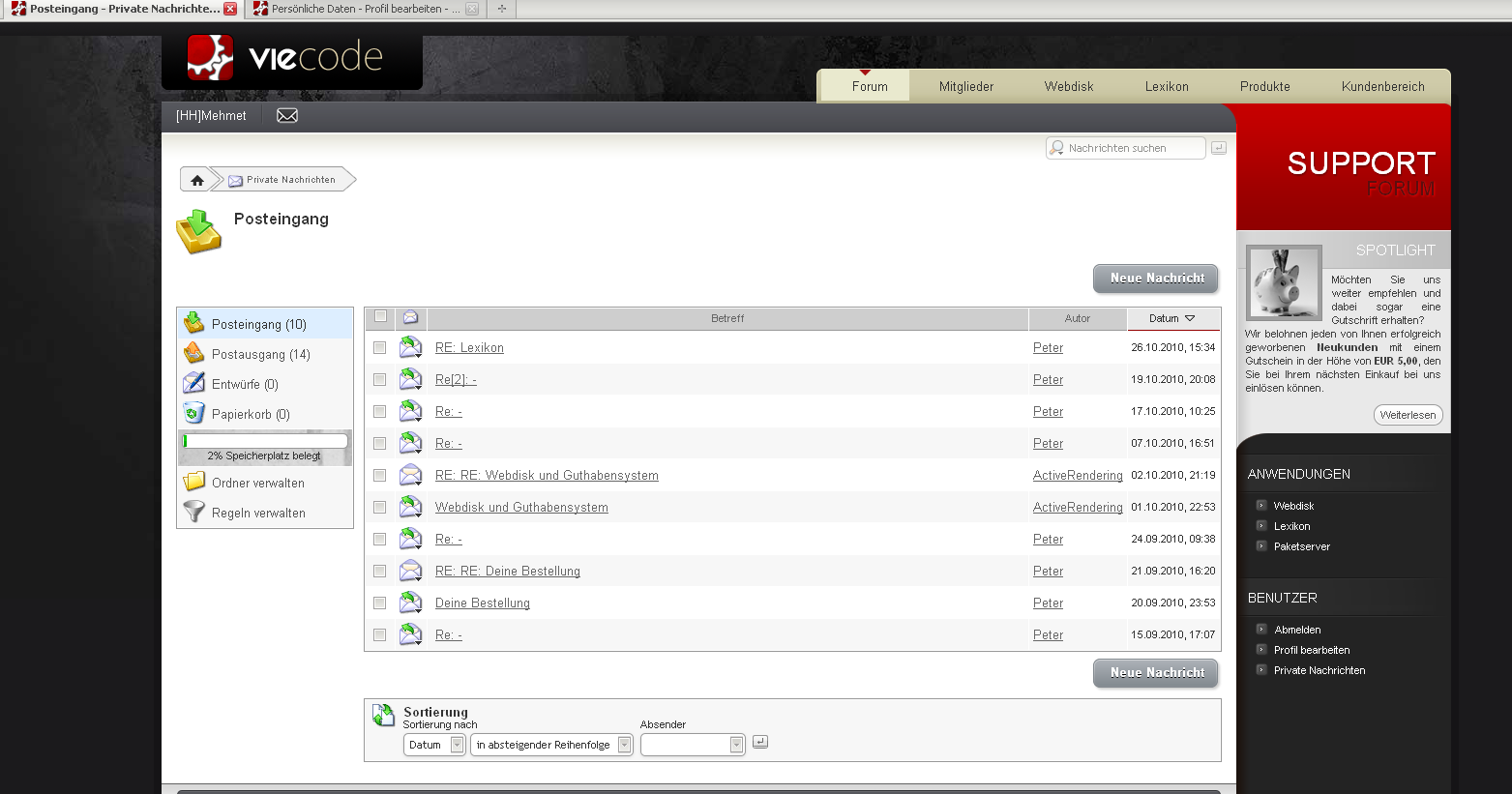Image resolution: width=1512 pixels, height=794 pixels.
Task: Expand the 'in absteigender Reihenfolge' dropdown
Action: pyautogui.click(x=551, y=745)
